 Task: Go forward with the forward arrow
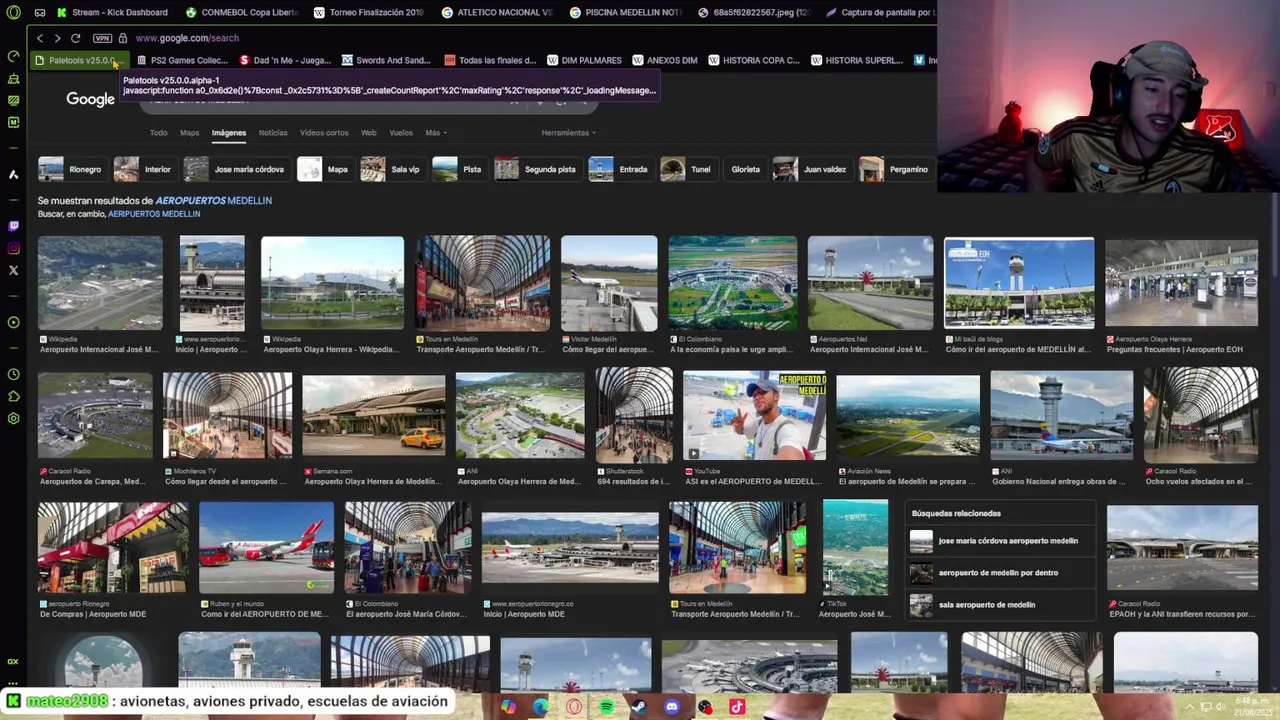(57, 38)
